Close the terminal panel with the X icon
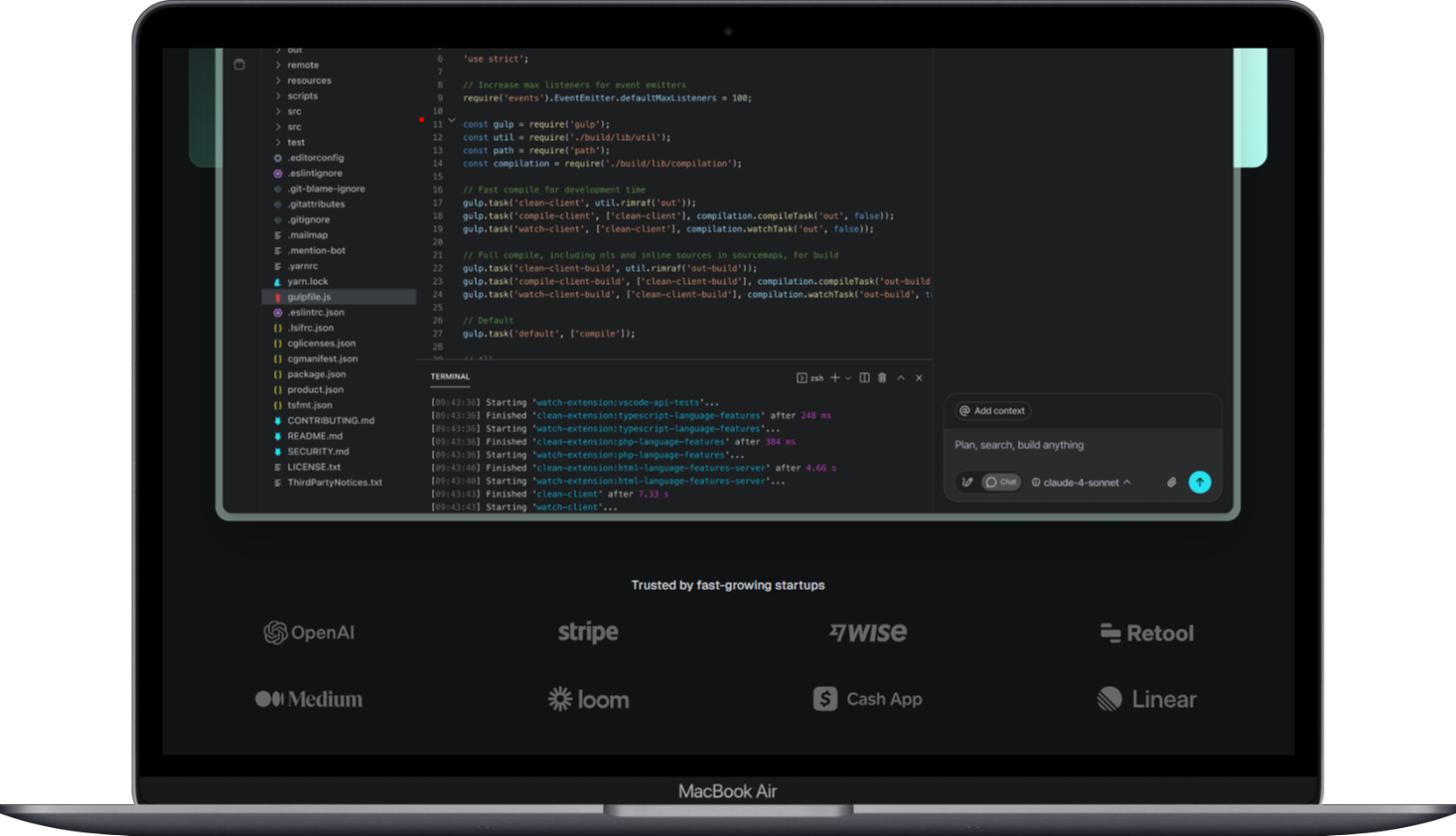This screenshot has height=836, width=1456. tap(919, 378)
